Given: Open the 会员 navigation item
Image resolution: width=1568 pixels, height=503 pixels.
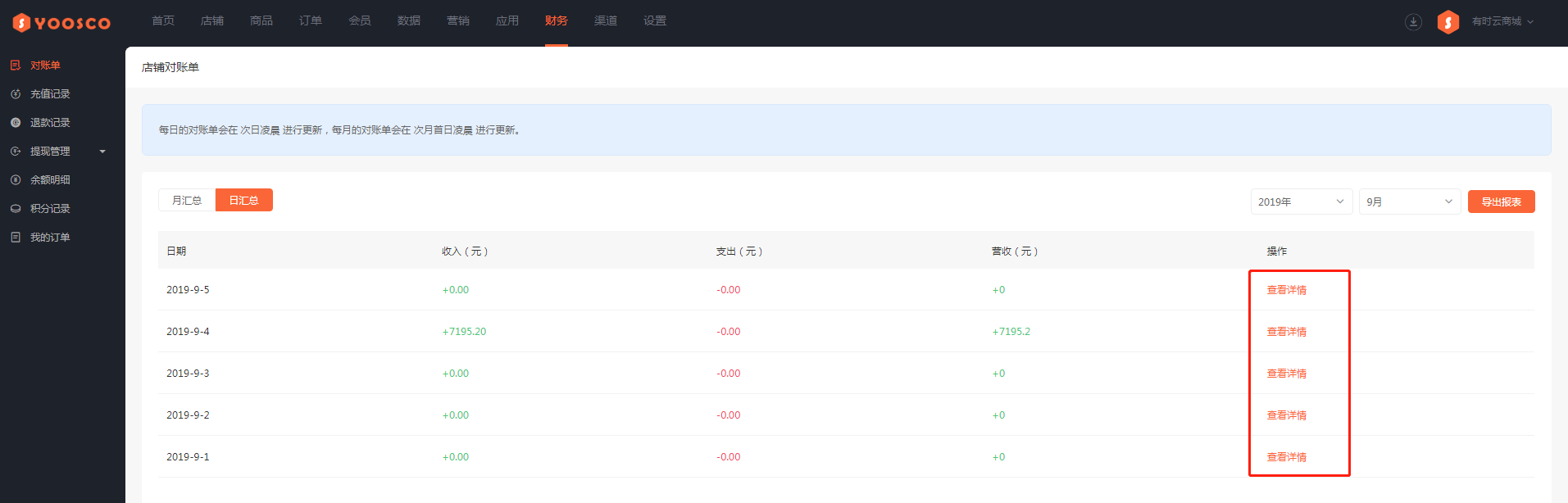Looking at the screenshot, I should pyautogui.click(x=360, y=20).
